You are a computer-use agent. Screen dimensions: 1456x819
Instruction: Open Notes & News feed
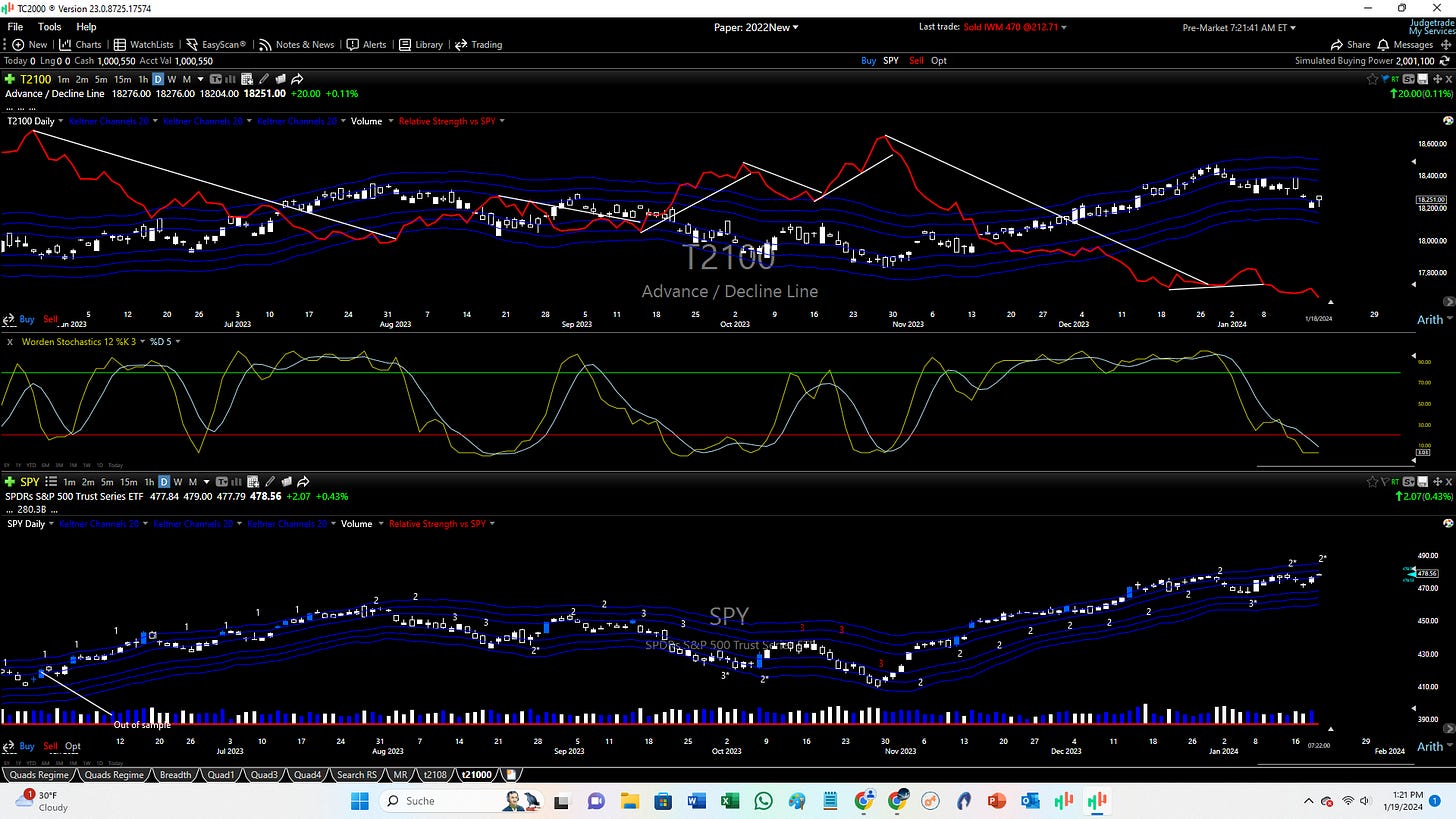(x=296, y=44)
